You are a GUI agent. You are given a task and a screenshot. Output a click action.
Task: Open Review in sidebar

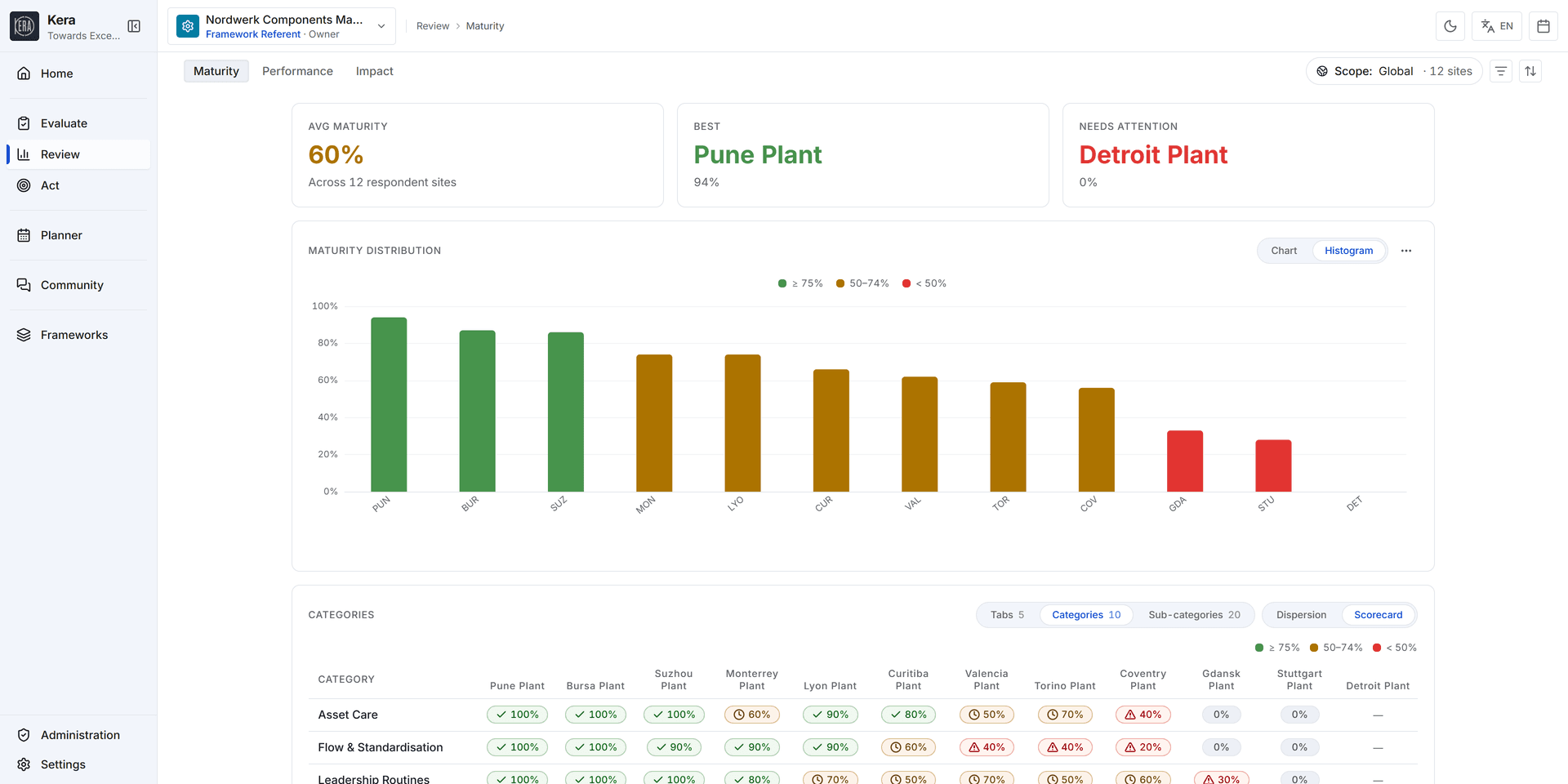click(x=78, y=154)
